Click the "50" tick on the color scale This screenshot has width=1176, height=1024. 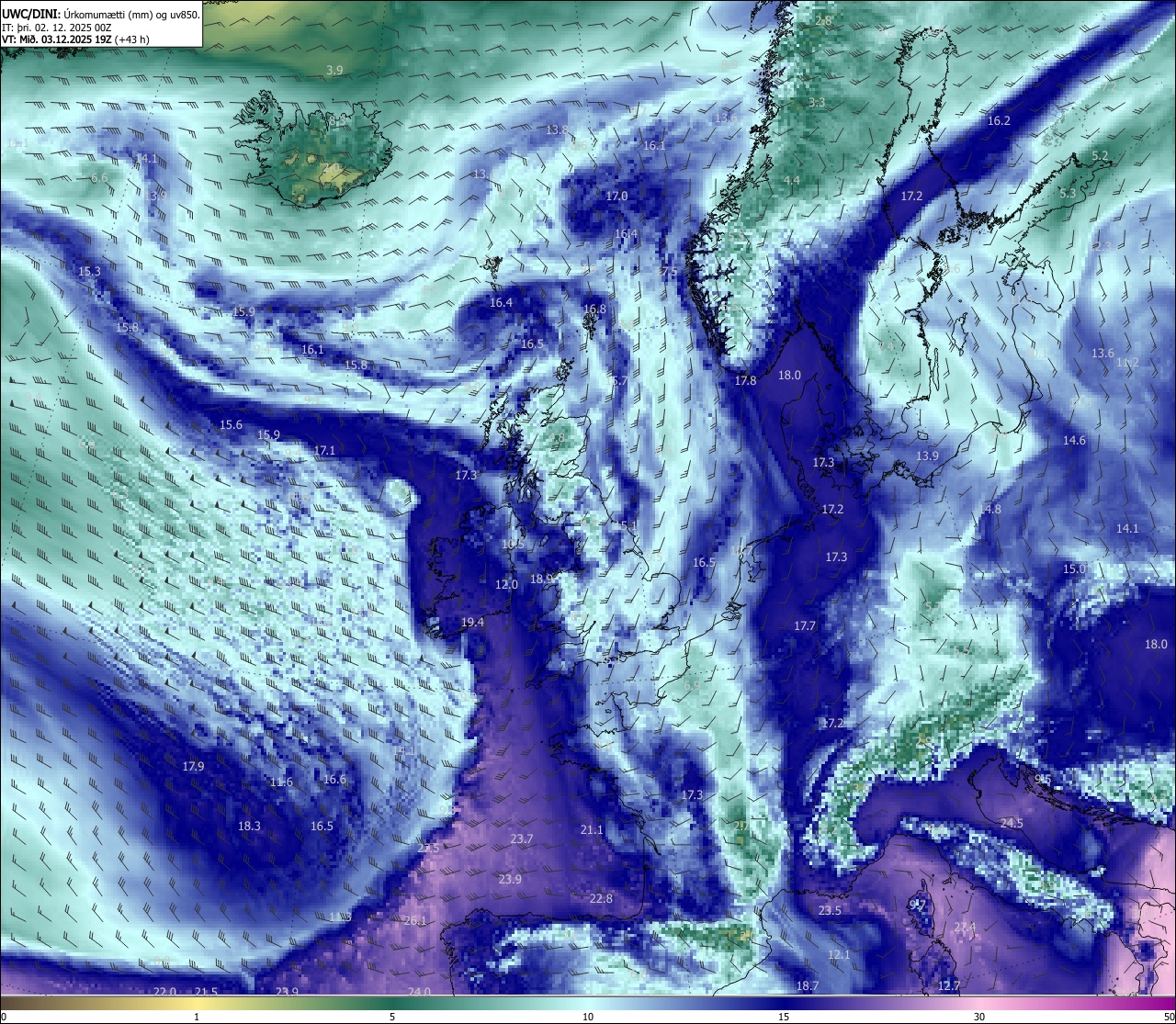tap(1168, 1016)
